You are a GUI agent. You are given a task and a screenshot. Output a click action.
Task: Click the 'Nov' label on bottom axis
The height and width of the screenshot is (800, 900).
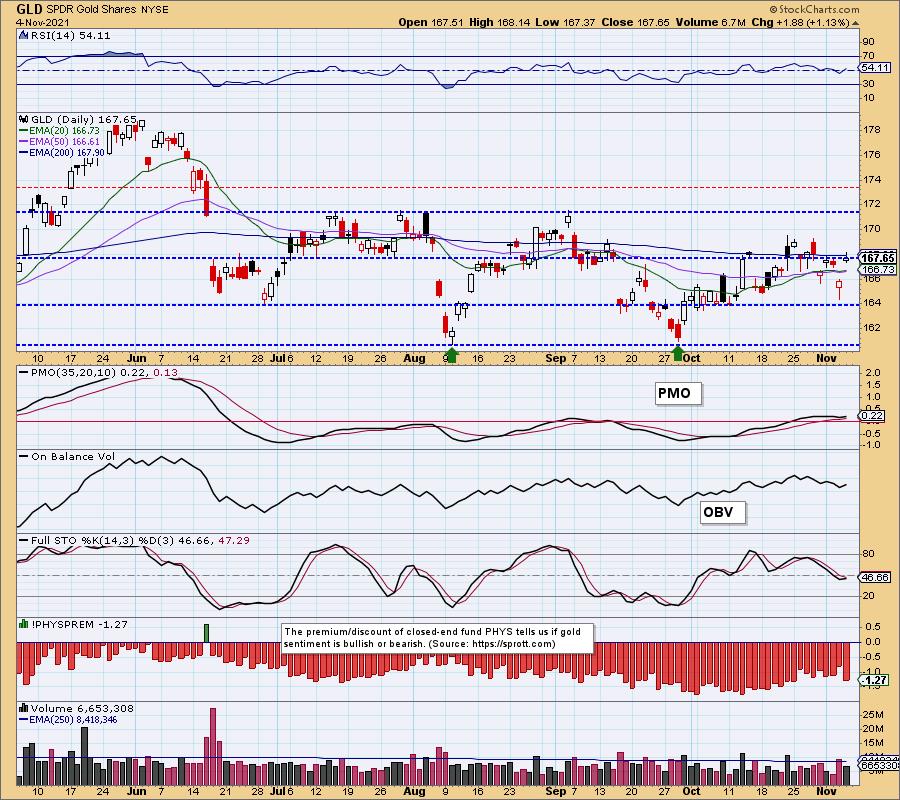[826, 791]
